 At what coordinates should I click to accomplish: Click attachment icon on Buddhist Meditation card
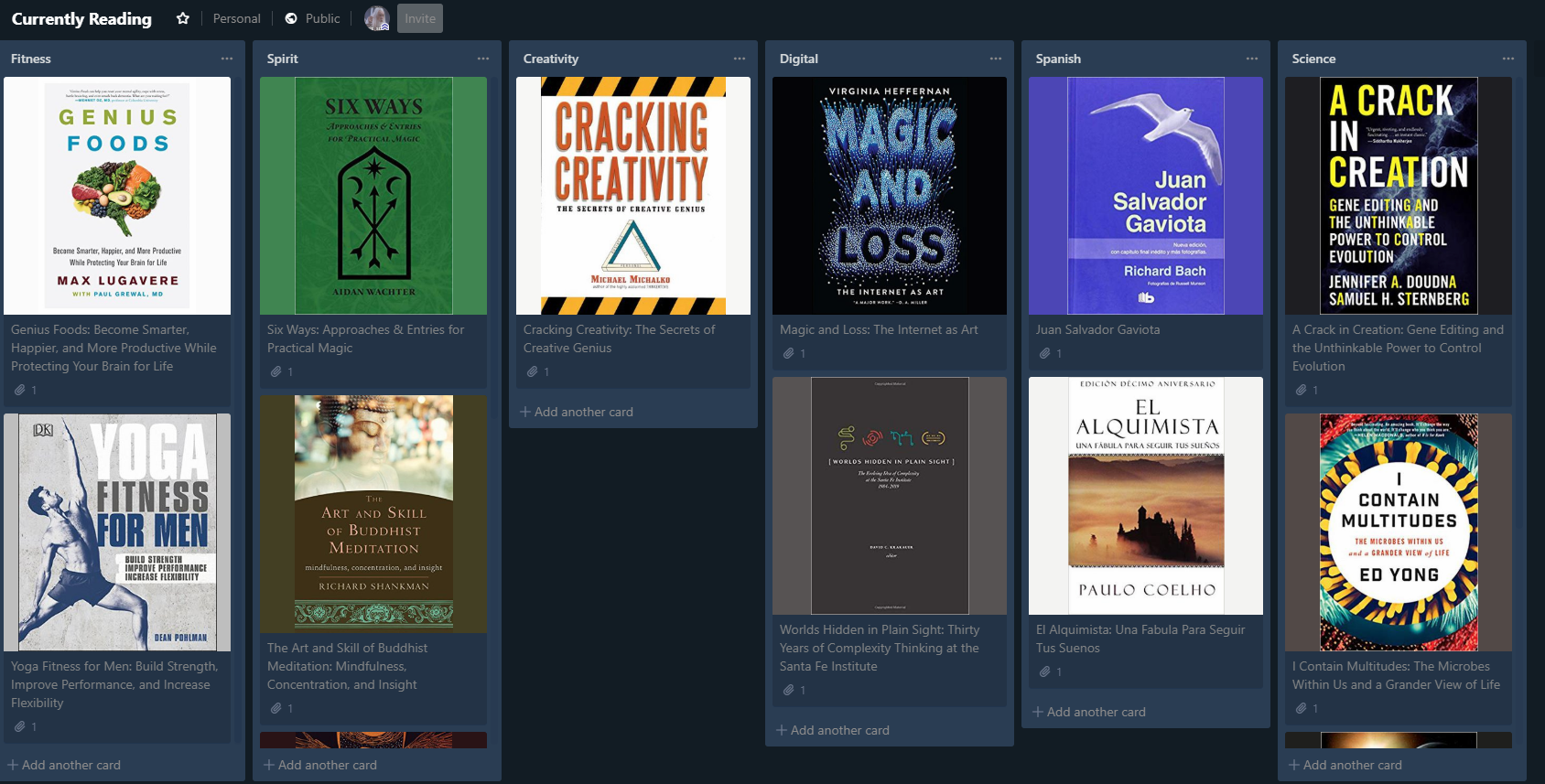coord(276,708)
